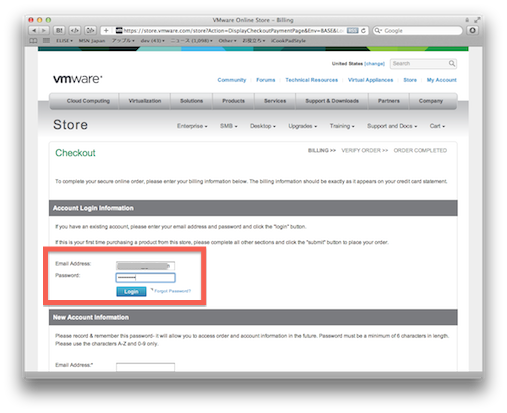Click the add bookmark plus button
This screenshot has height=413, width=507.
coord(106,31)
